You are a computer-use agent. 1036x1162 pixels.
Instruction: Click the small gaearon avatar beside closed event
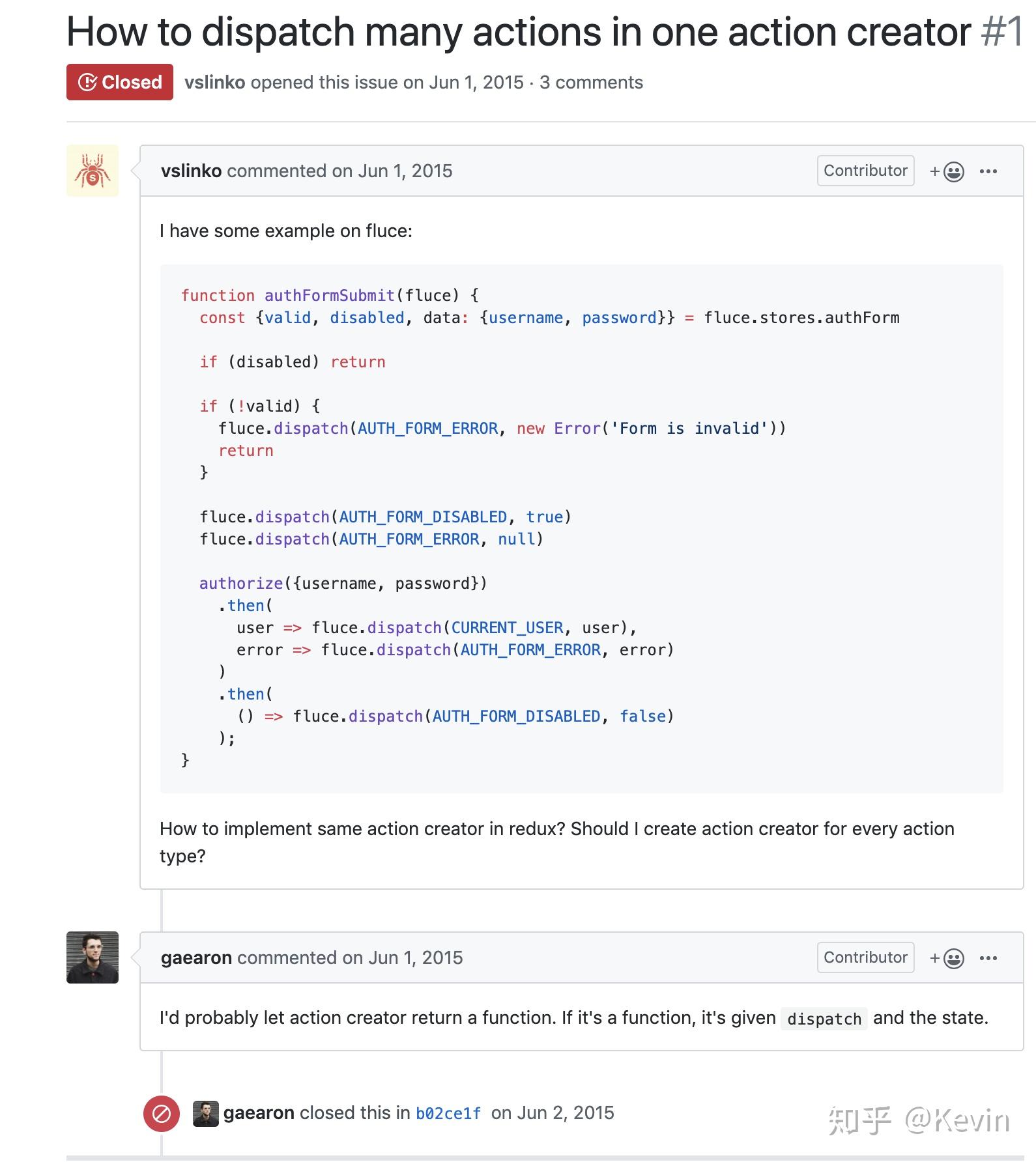click(x=205, y=1114)
